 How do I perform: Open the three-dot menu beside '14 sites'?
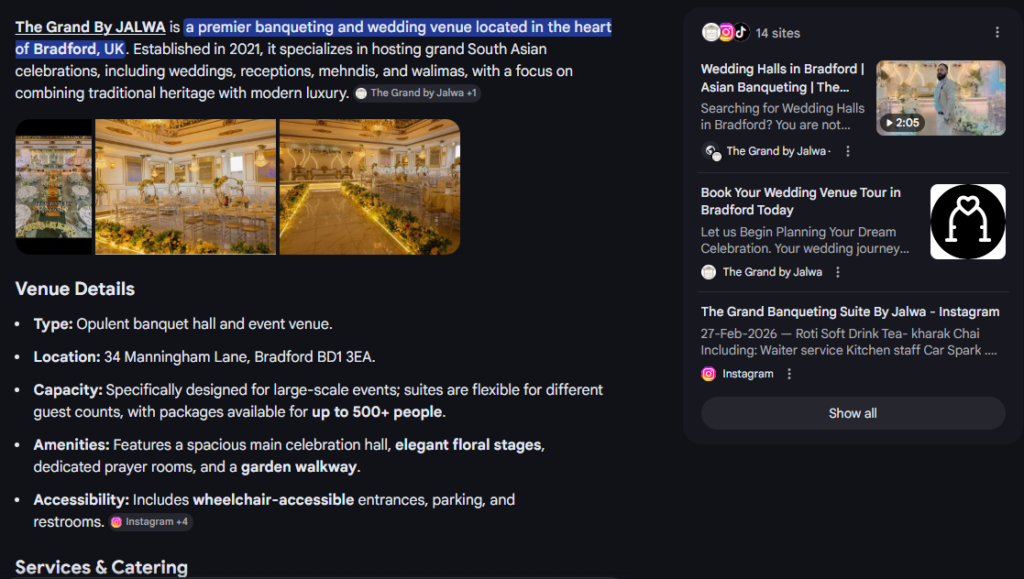996,33
